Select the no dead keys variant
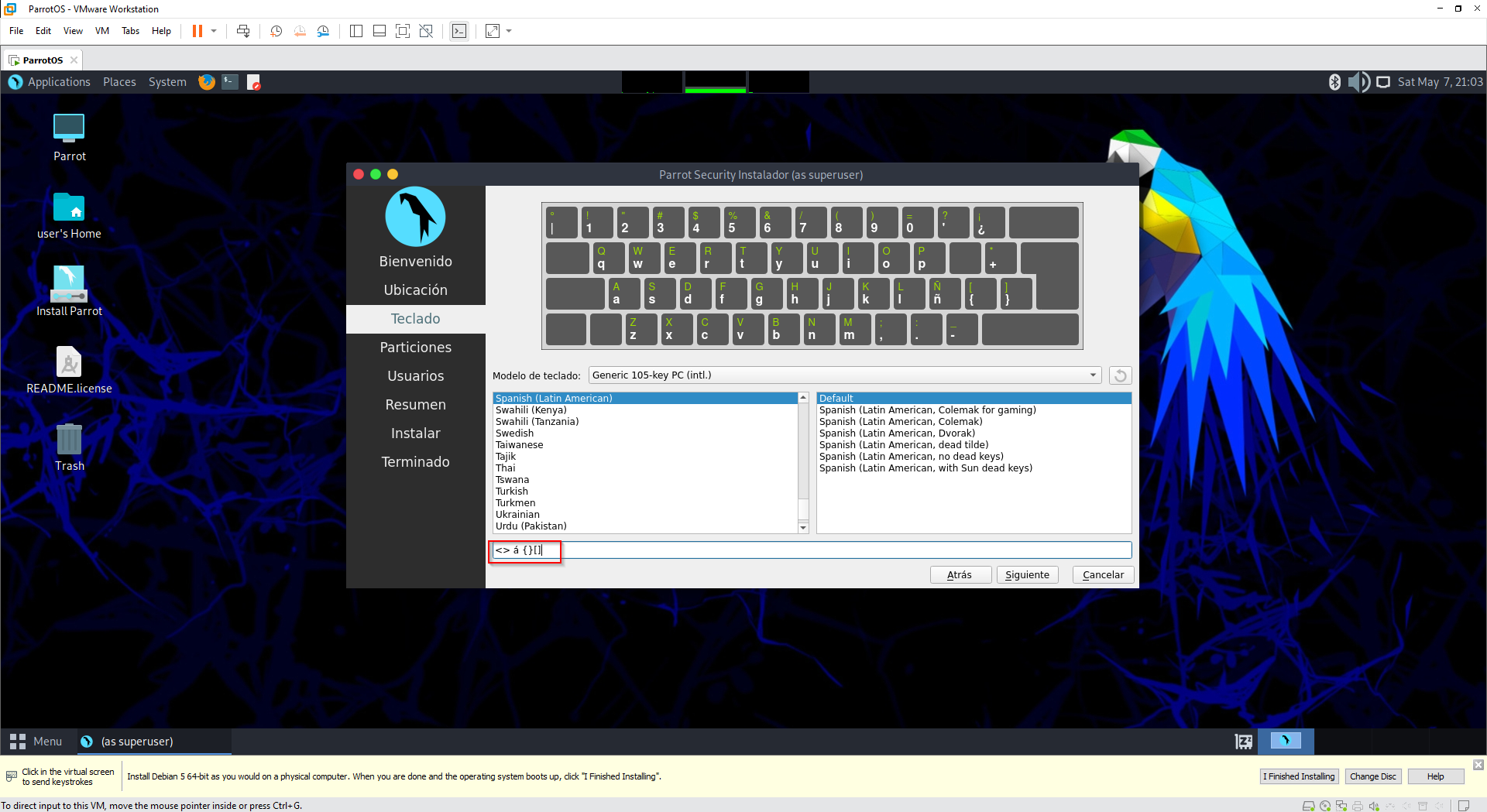1487x812 pixels. [974, 457]
